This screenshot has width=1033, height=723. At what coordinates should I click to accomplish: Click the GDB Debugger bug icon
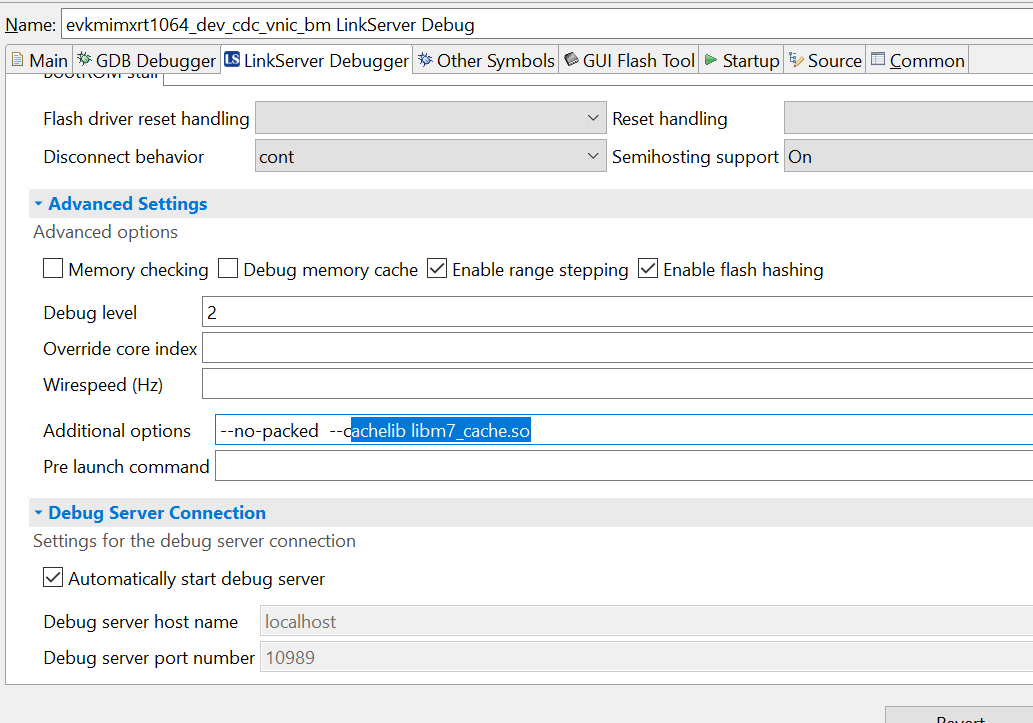click(x=84, y=60)
